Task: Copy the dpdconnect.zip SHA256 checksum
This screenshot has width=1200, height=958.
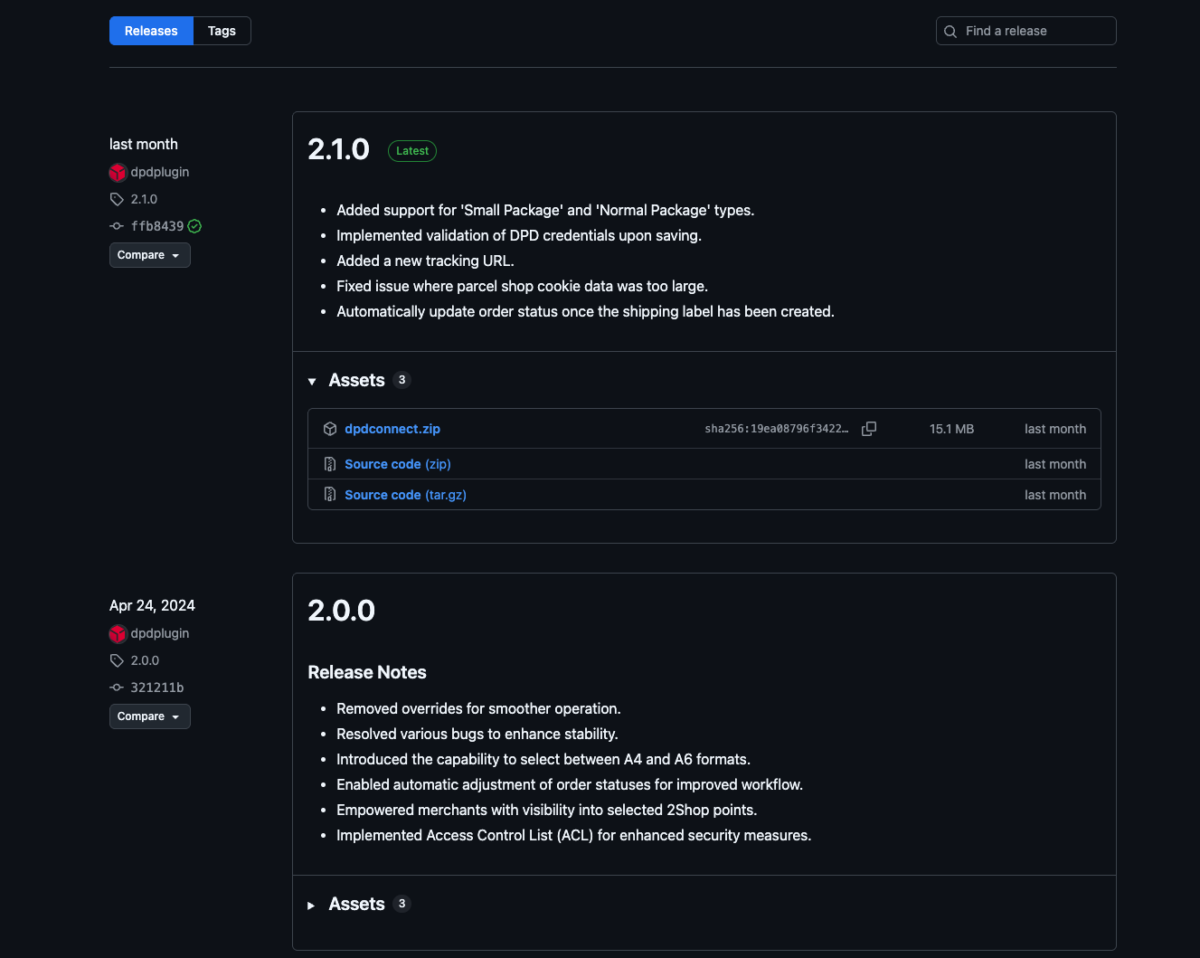Action: pyautogui.click(x=869, y=429)
